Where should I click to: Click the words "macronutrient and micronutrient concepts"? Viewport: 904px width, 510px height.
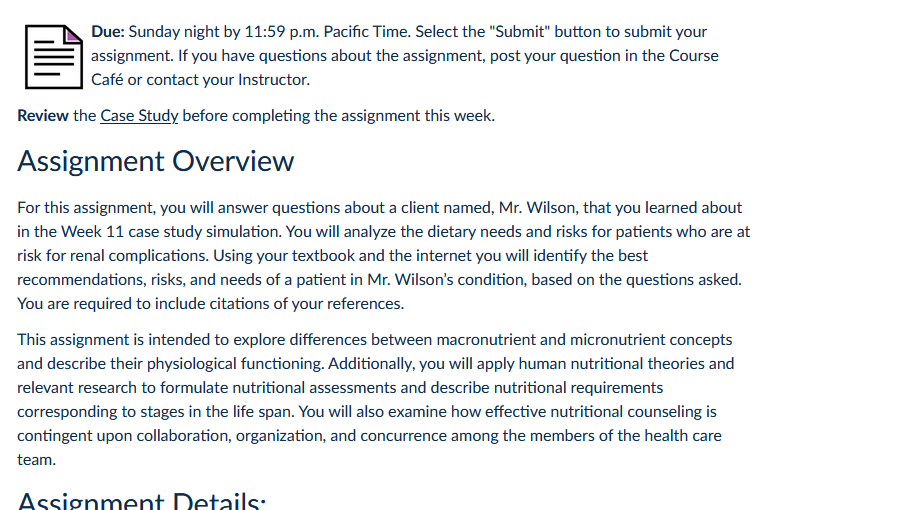[584, 339]
